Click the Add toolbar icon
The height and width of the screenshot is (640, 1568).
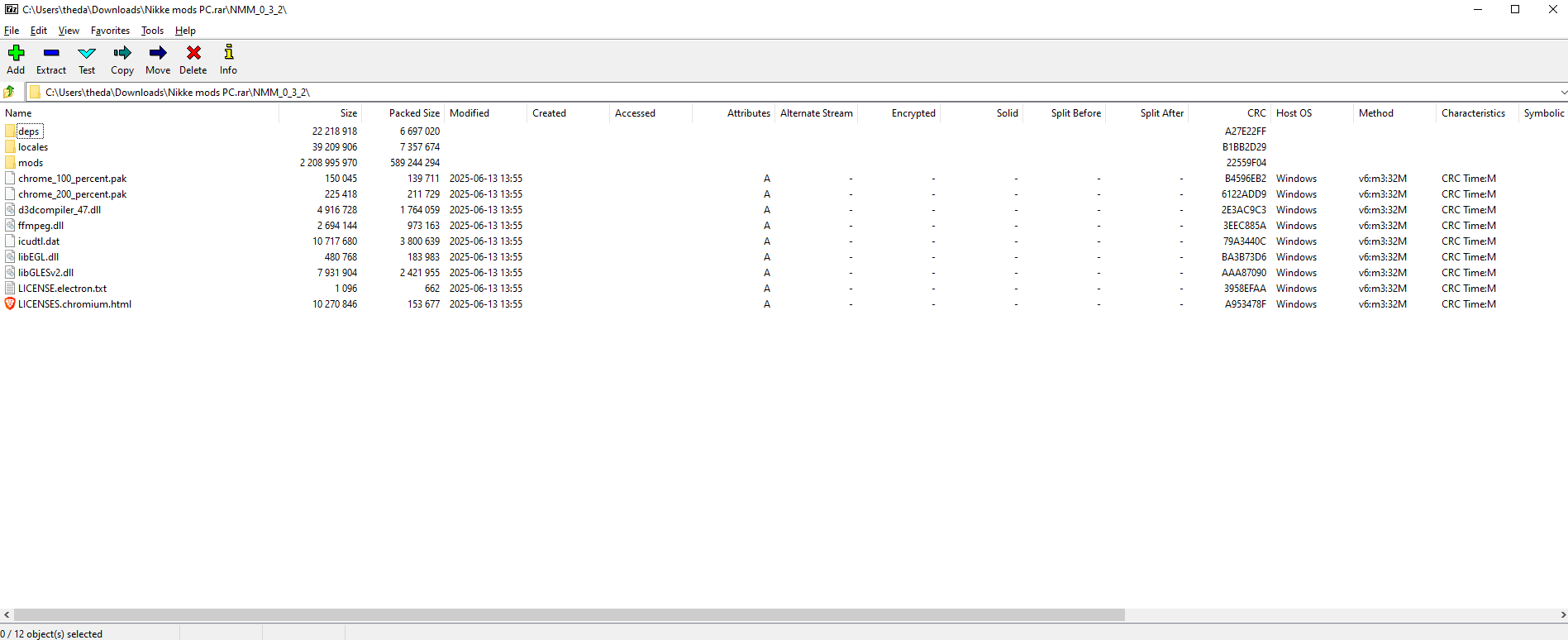(x=16, y=53)
